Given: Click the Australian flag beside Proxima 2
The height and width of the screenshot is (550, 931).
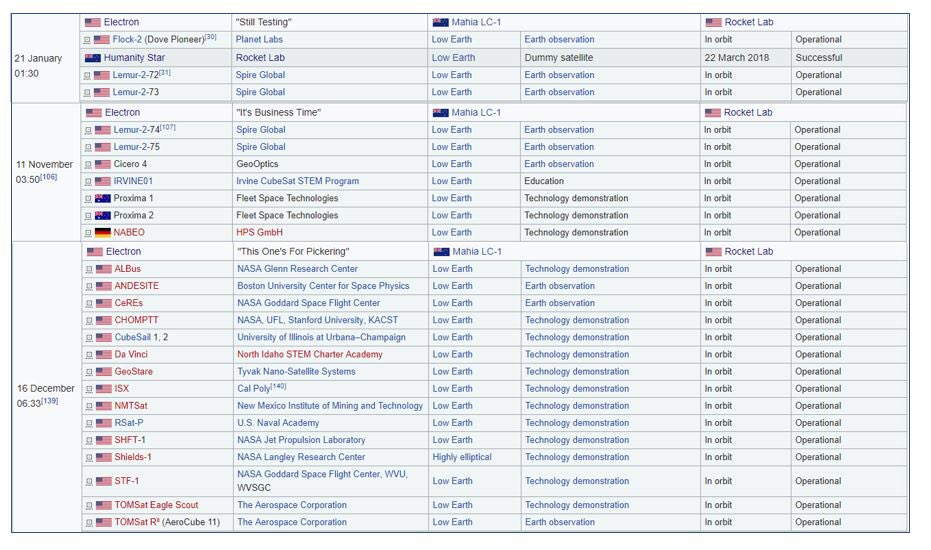Looking at the screenshot, I should pyautogui.click(x=103, y=216).
